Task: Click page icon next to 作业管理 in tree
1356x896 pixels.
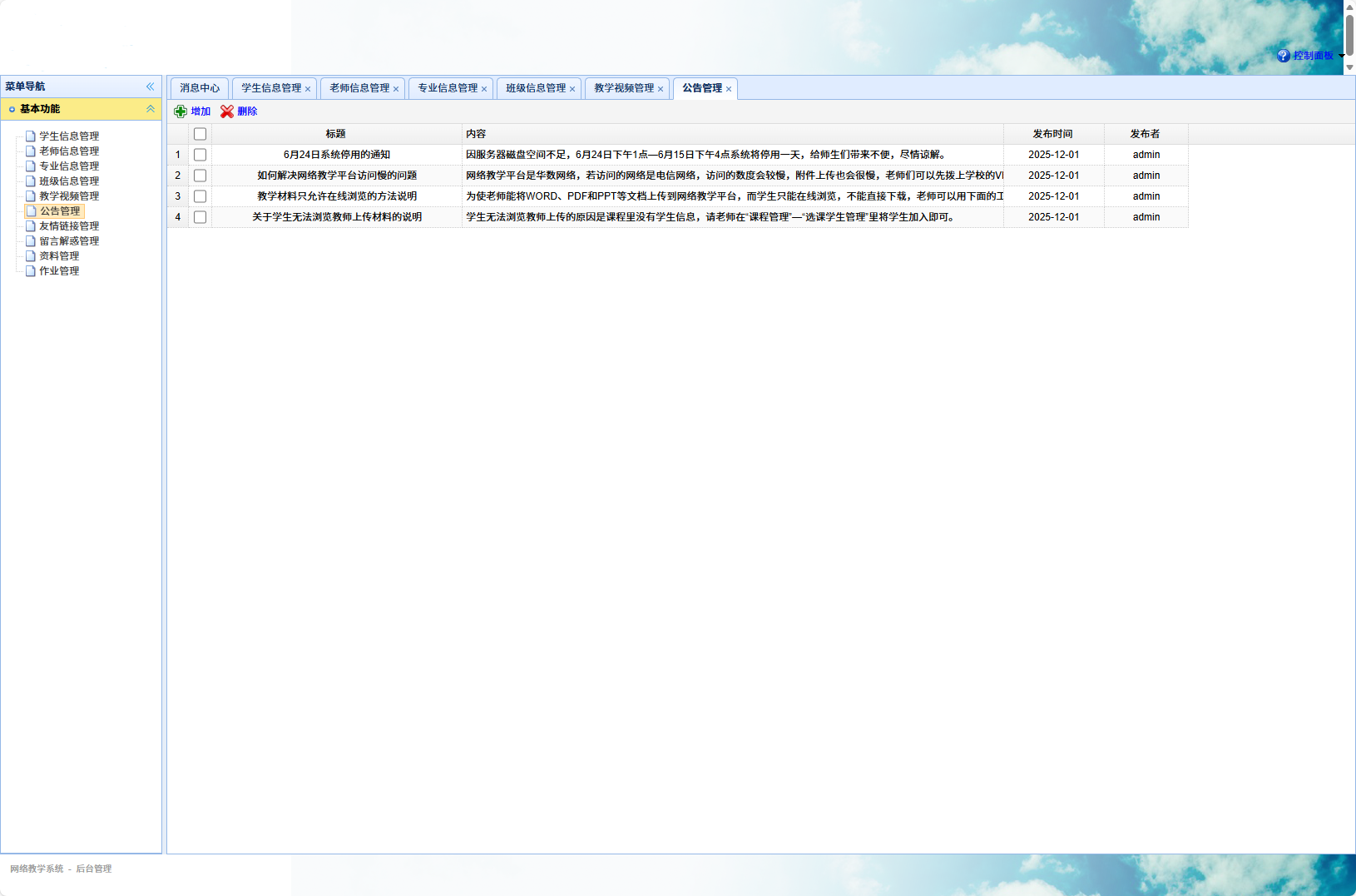Action: tap(31, 271)
